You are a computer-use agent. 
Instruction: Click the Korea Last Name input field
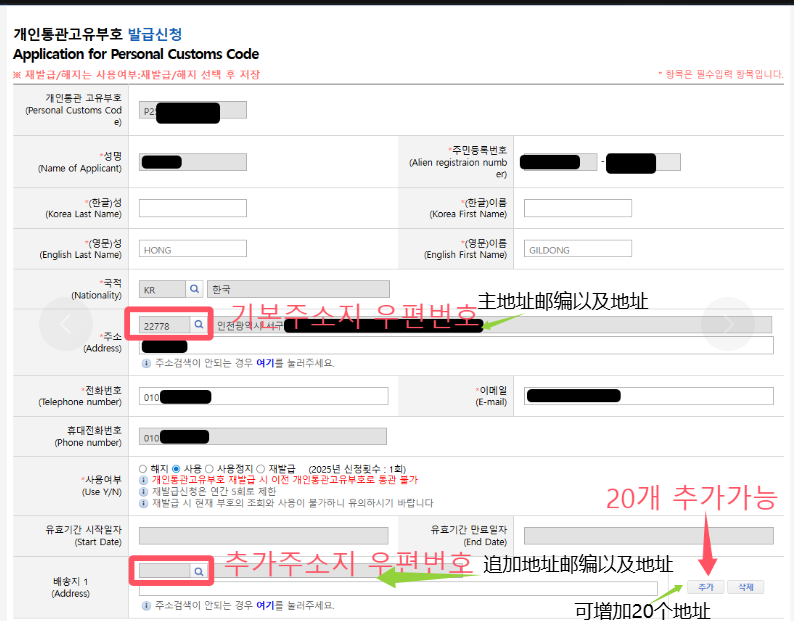(x=192, y=208)
